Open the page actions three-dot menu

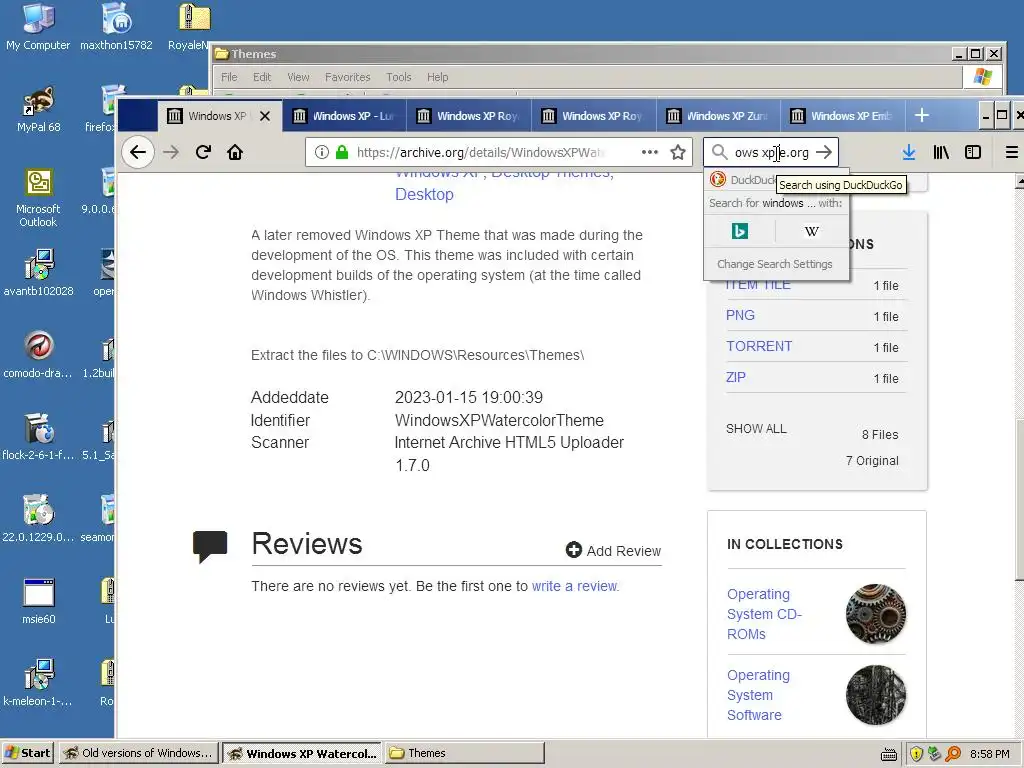point(649,152)
